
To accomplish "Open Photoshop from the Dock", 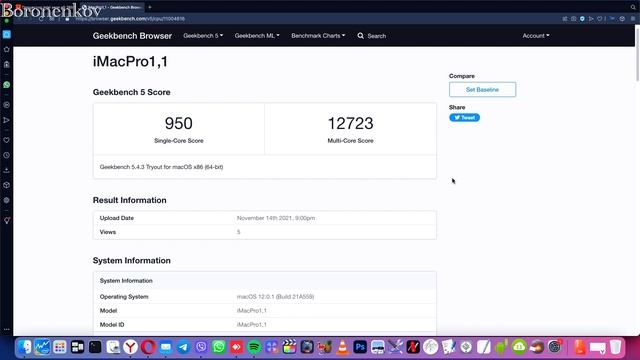I will tap(360, 347).
